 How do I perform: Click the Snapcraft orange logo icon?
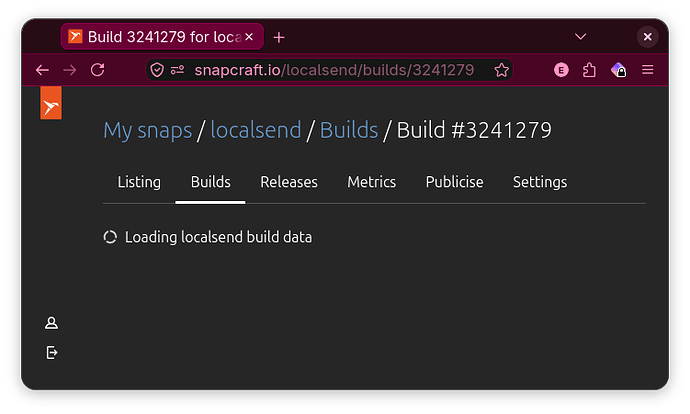coord(51,103)
